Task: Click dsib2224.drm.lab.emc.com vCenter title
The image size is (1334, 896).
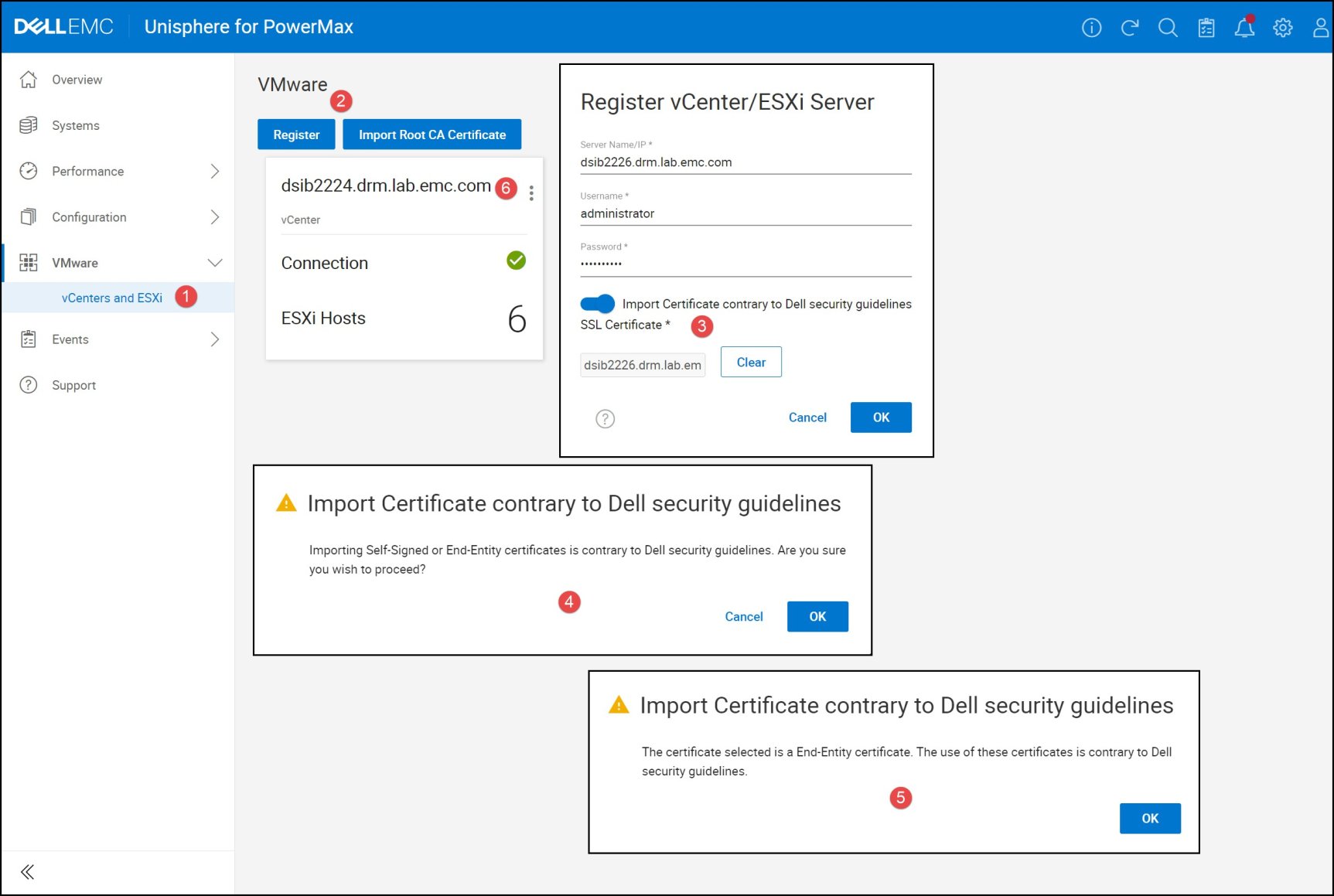Action: pos(386,186)
